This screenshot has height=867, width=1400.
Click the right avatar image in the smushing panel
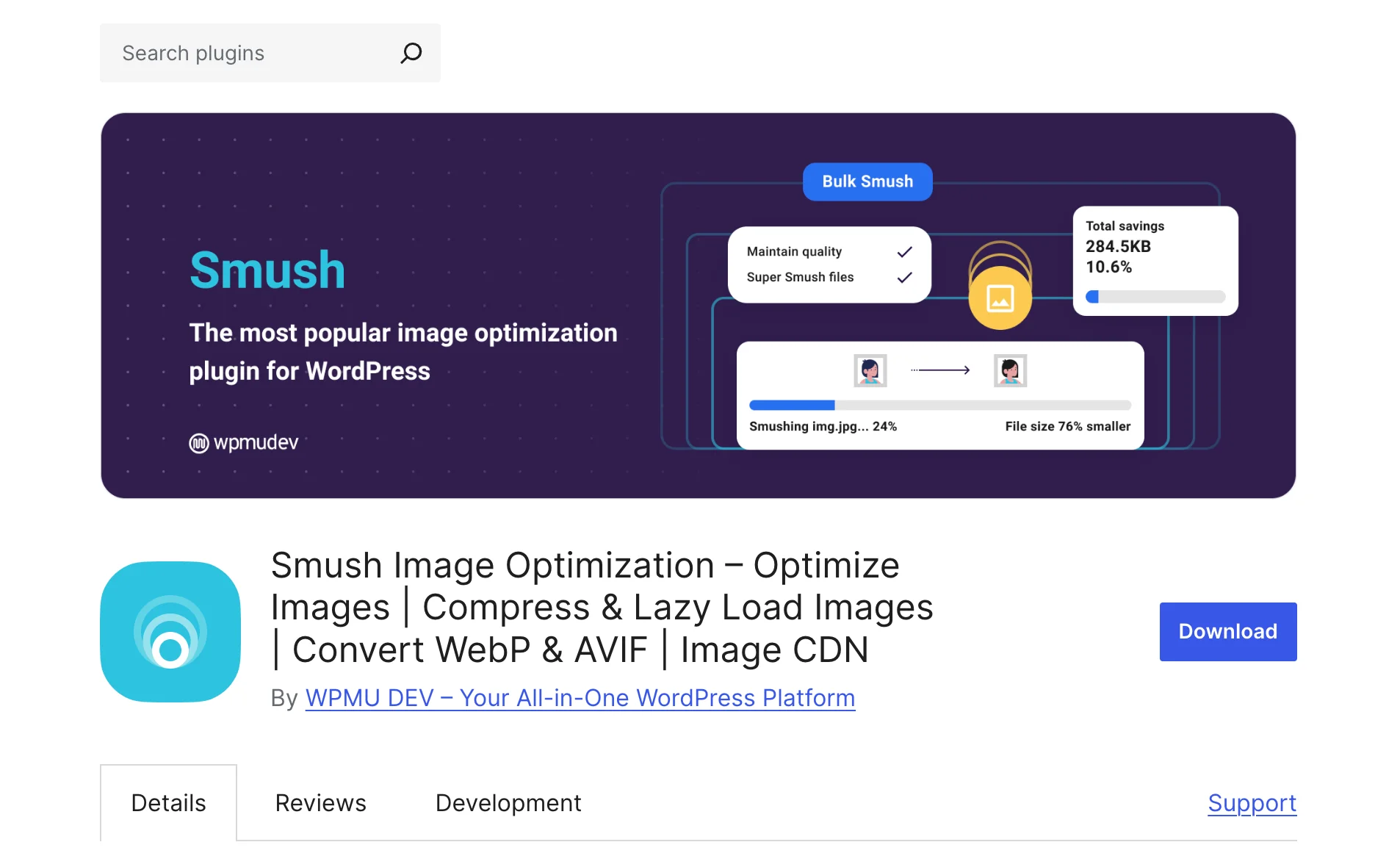point(1010,370)
